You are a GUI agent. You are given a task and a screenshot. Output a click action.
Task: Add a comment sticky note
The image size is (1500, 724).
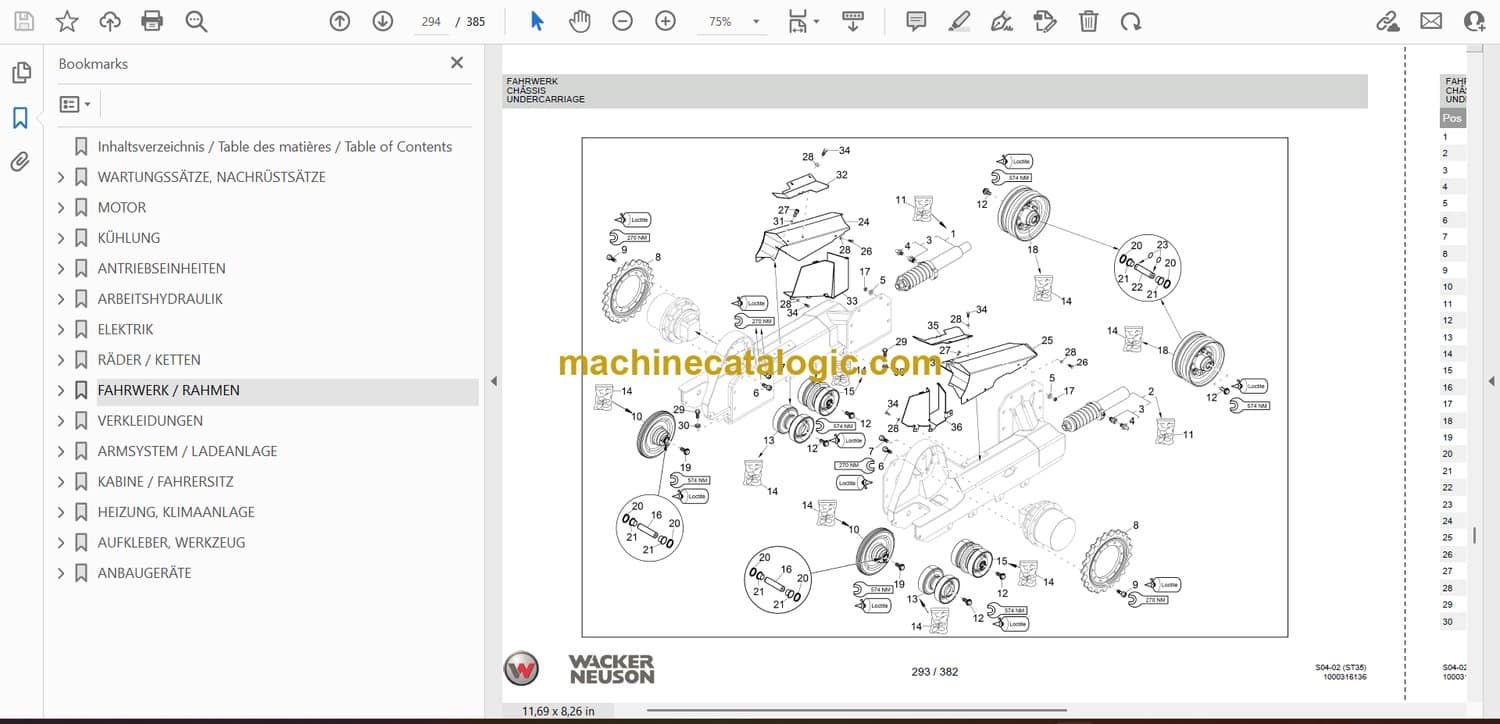click(x=916, y=21)
